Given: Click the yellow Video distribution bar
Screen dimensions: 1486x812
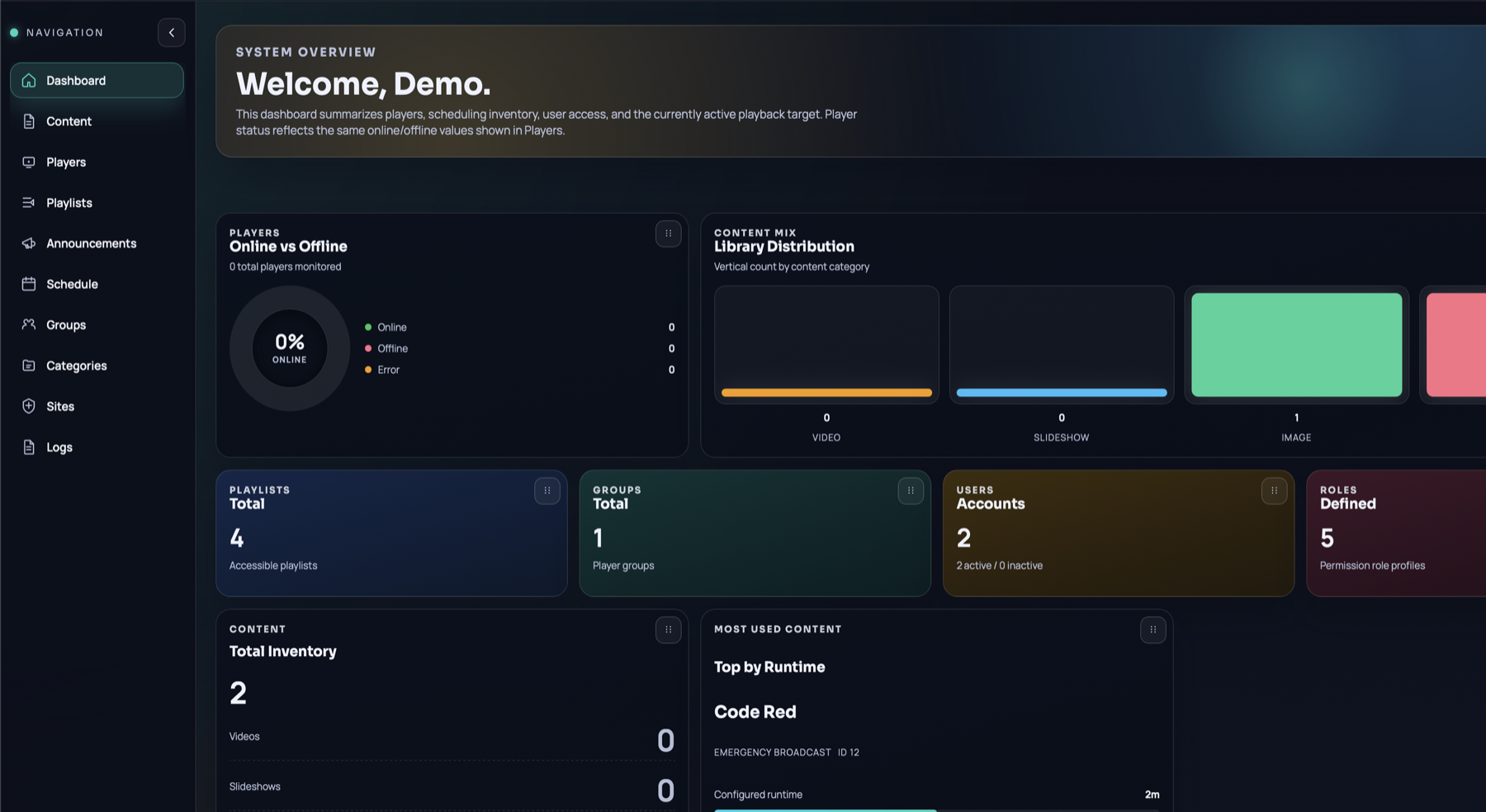Looking at the screenshot, I should tap(826, 394).
